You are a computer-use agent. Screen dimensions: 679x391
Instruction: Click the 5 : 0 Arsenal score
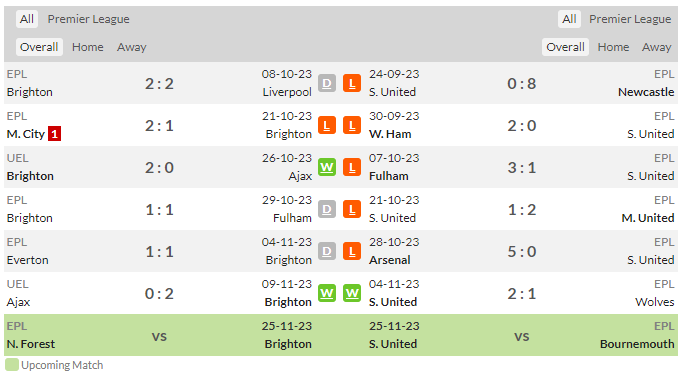click(x=522, y=252)
